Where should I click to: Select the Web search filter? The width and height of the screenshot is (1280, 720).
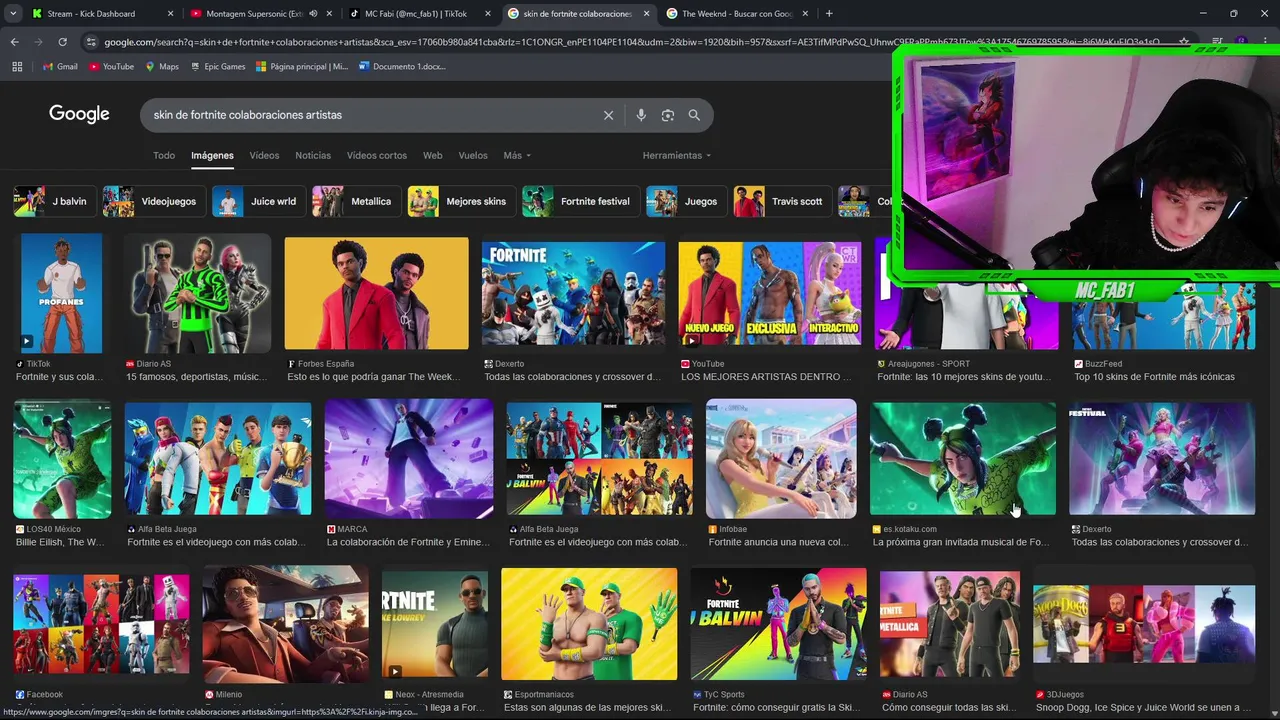(432, 155)
